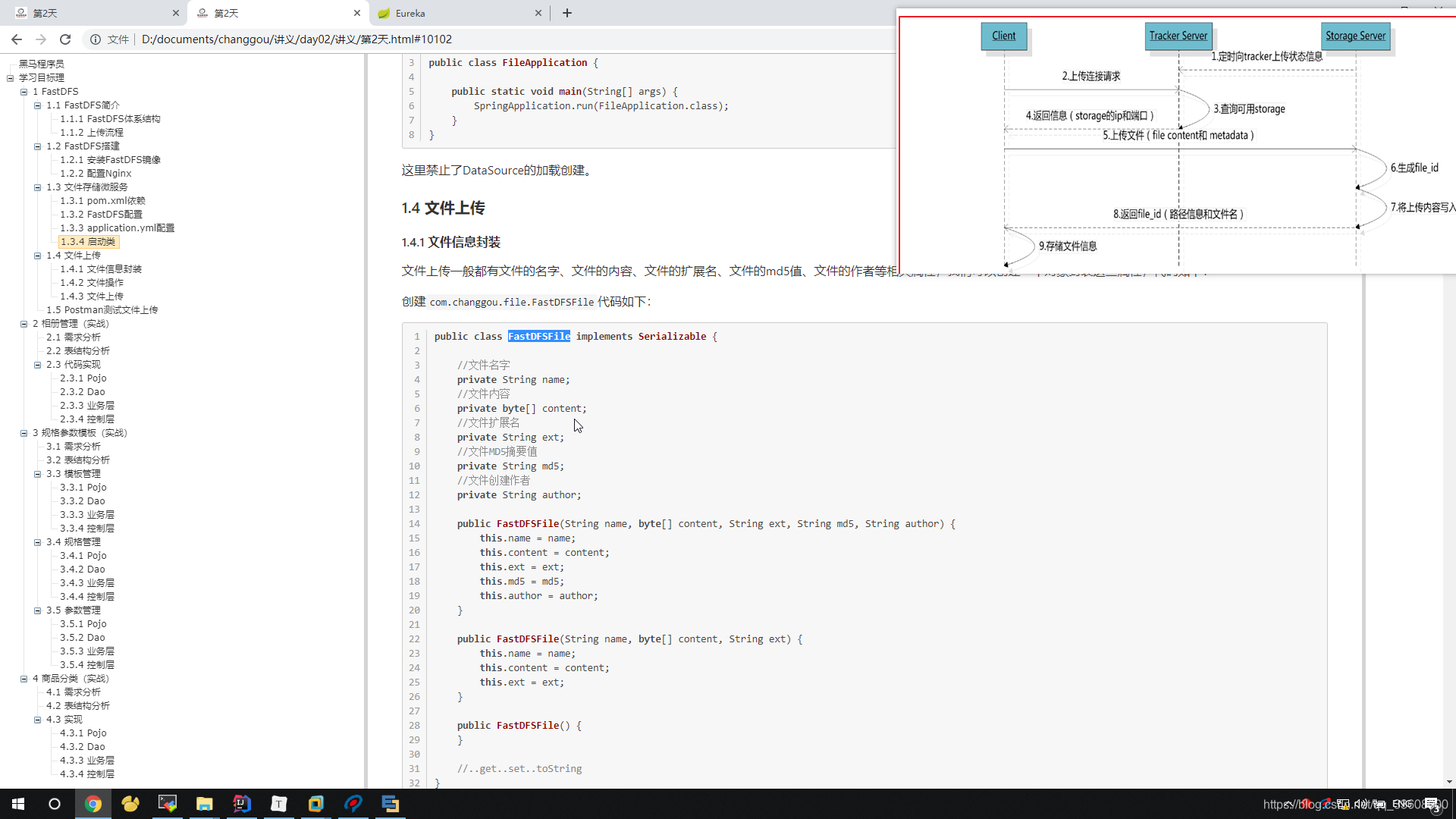Click the address bar URL field
Screen dimensions: 1456x819
tap(297, 39)
